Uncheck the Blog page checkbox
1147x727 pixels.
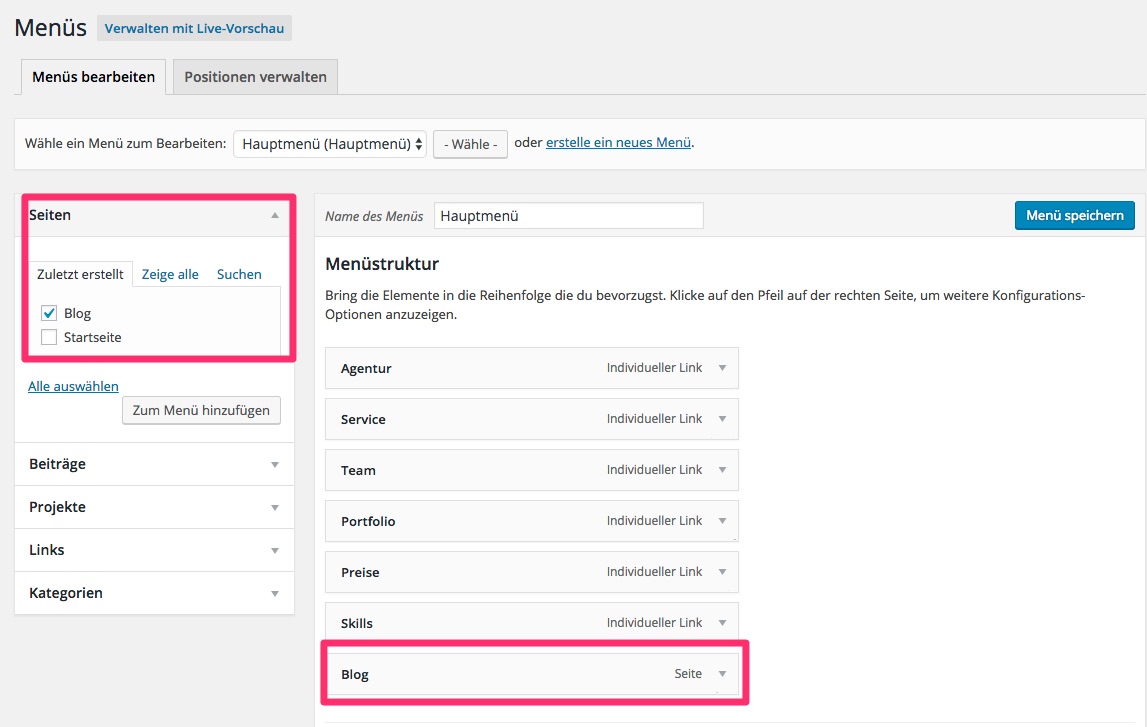click(x=49, y=313)
